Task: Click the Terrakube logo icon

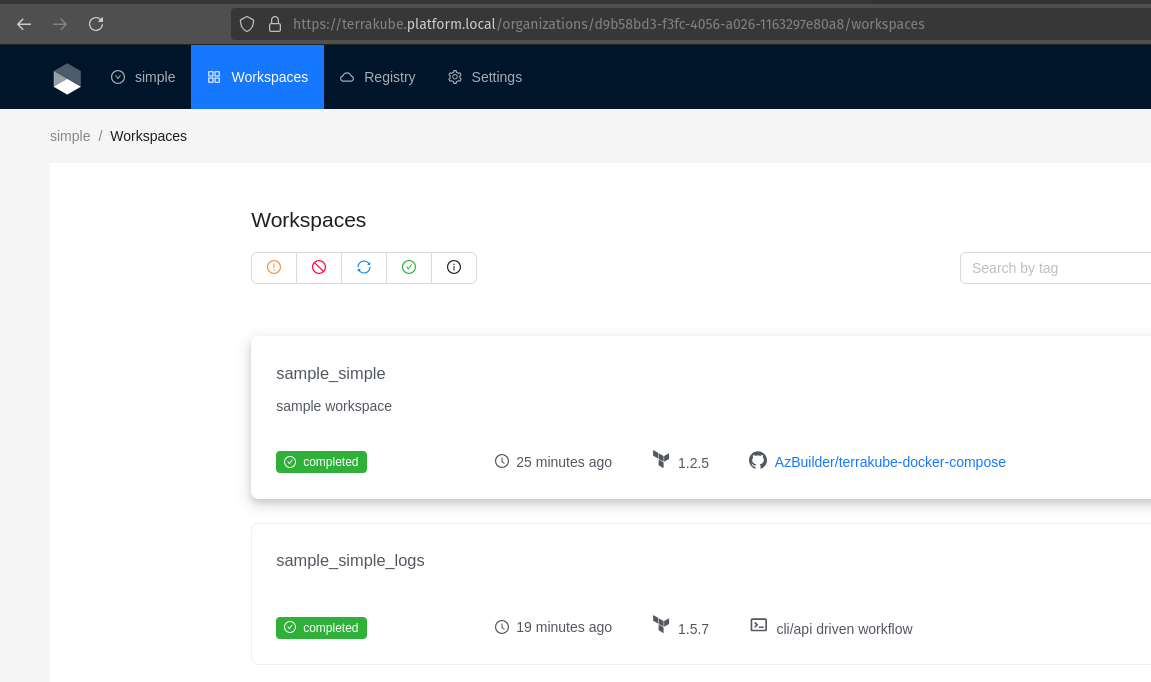Action: [67, 78]
